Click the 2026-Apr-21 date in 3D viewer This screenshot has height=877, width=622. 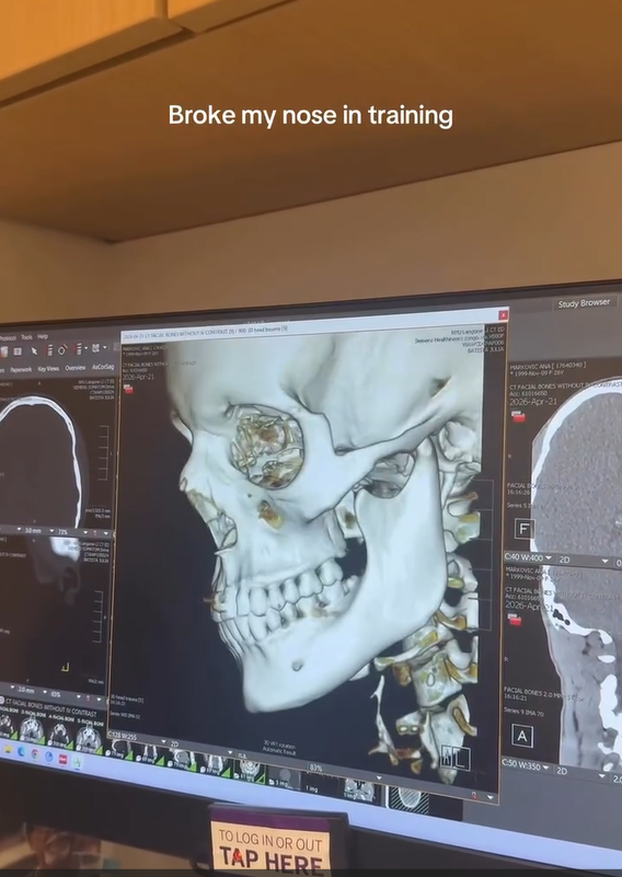pos(137,376)
